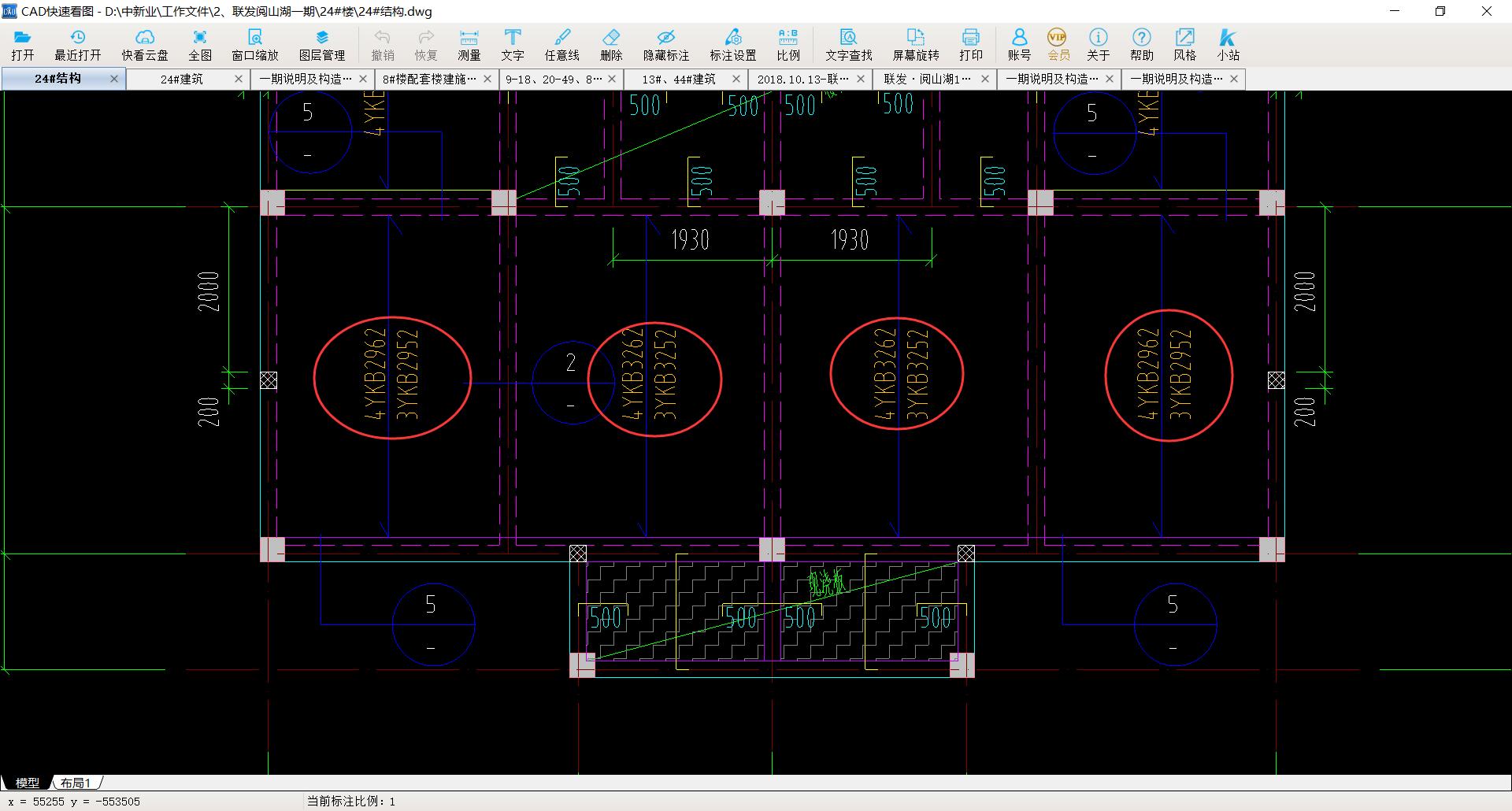
Task: Restore down the application window
Action: pyautogui.click(x=1440, y=12)
